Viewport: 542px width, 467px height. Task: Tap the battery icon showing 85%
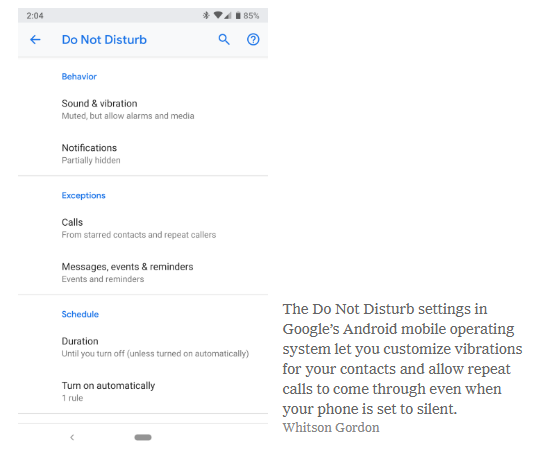coord(238,16)
